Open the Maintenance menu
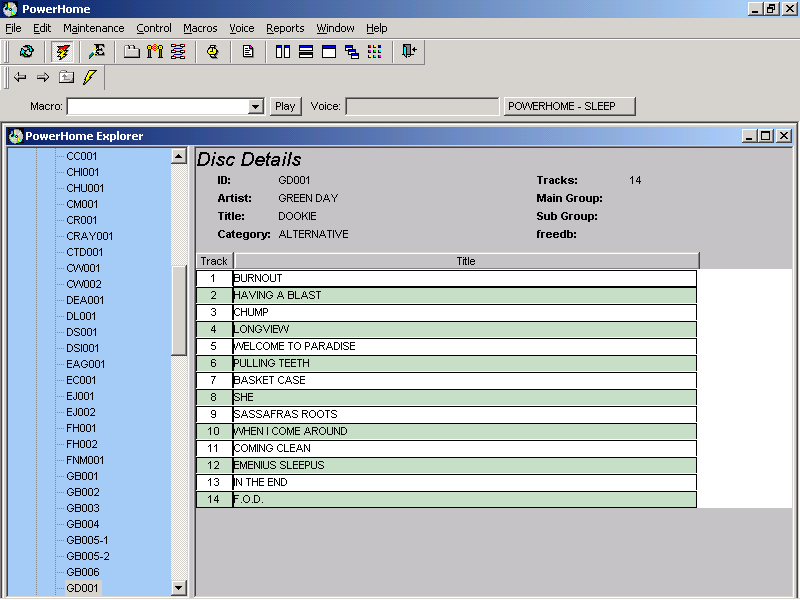 pyautogui.click(x=94, y=28)
